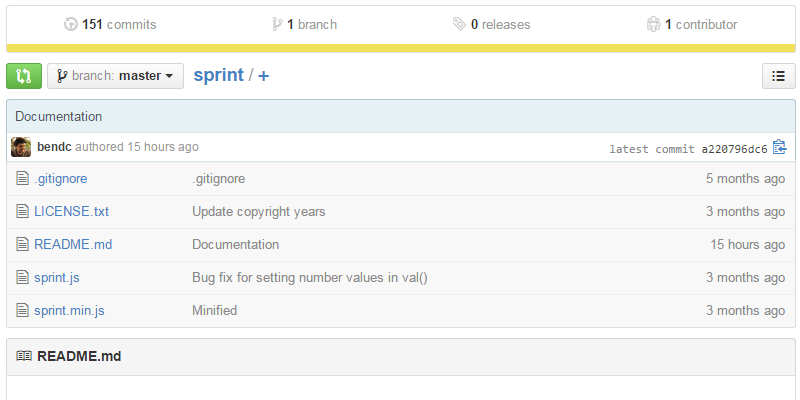Copy commit SHA with clipboard icon
This screenshot has width=800, height=400.
click(x=780, y=148)
